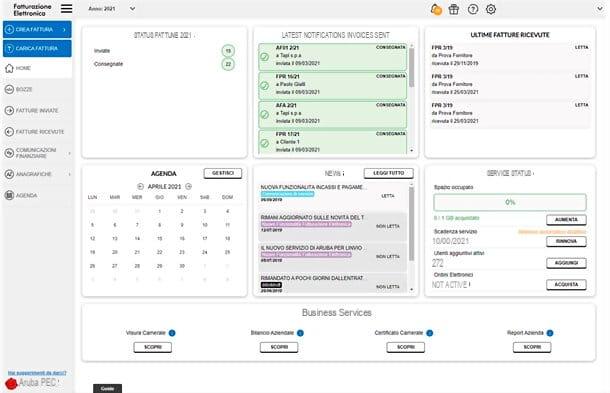Click the Inviate count circle badge
Screen dimensions: 610x393
228,51
